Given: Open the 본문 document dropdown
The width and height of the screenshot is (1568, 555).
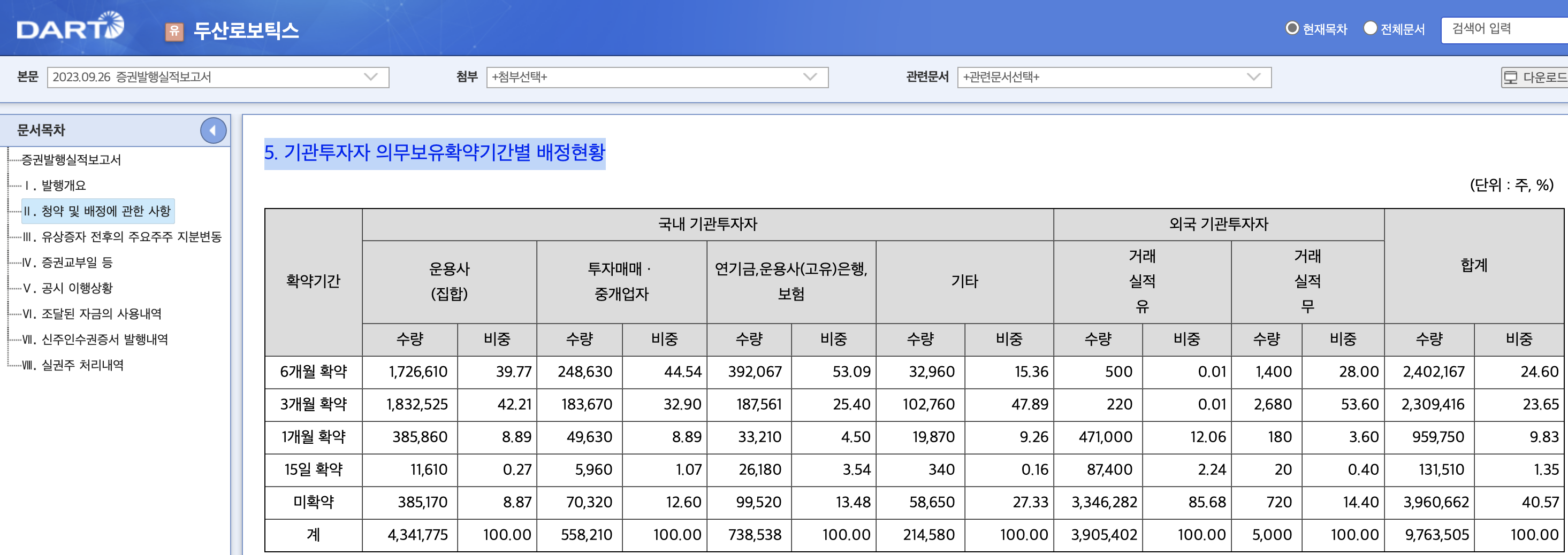Looking at the screenshot, I should click(218, 77).
